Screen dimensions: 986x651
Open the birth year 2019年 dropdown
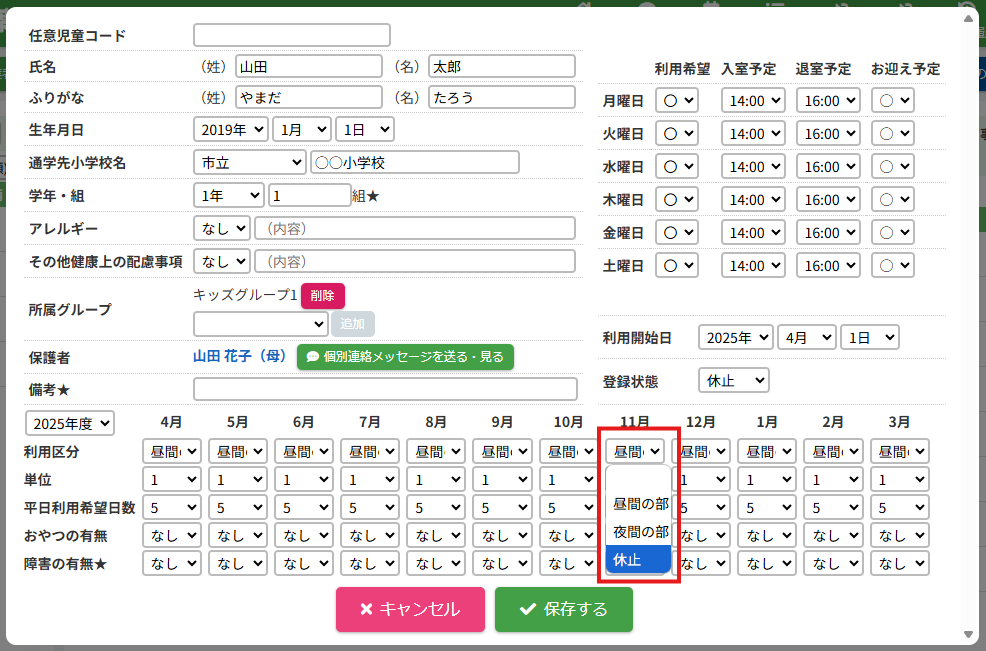tap(230, 130)
